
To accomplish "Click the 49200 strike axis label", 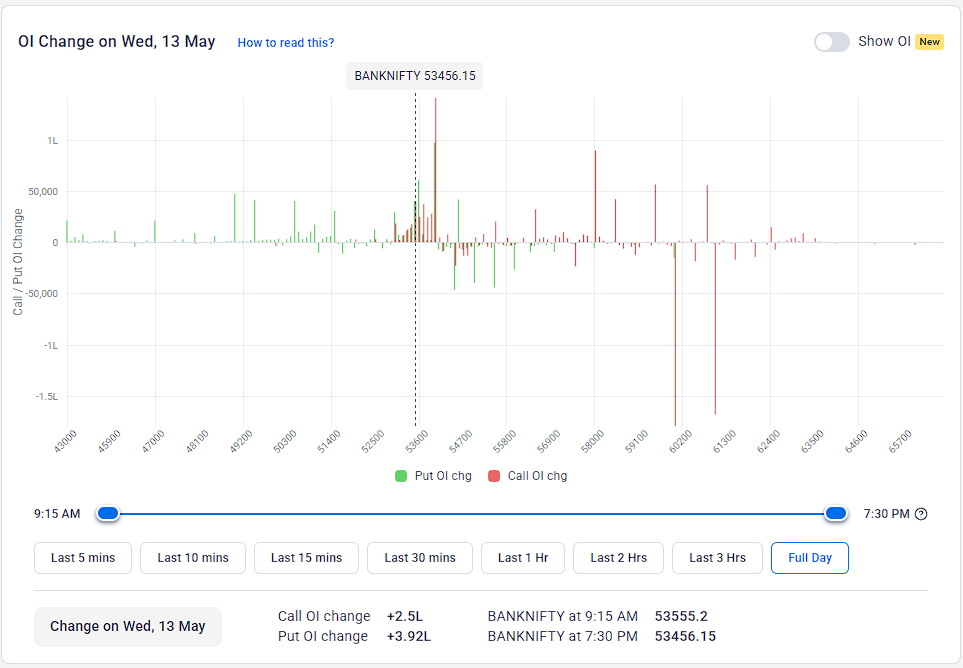I will [241, 441].
